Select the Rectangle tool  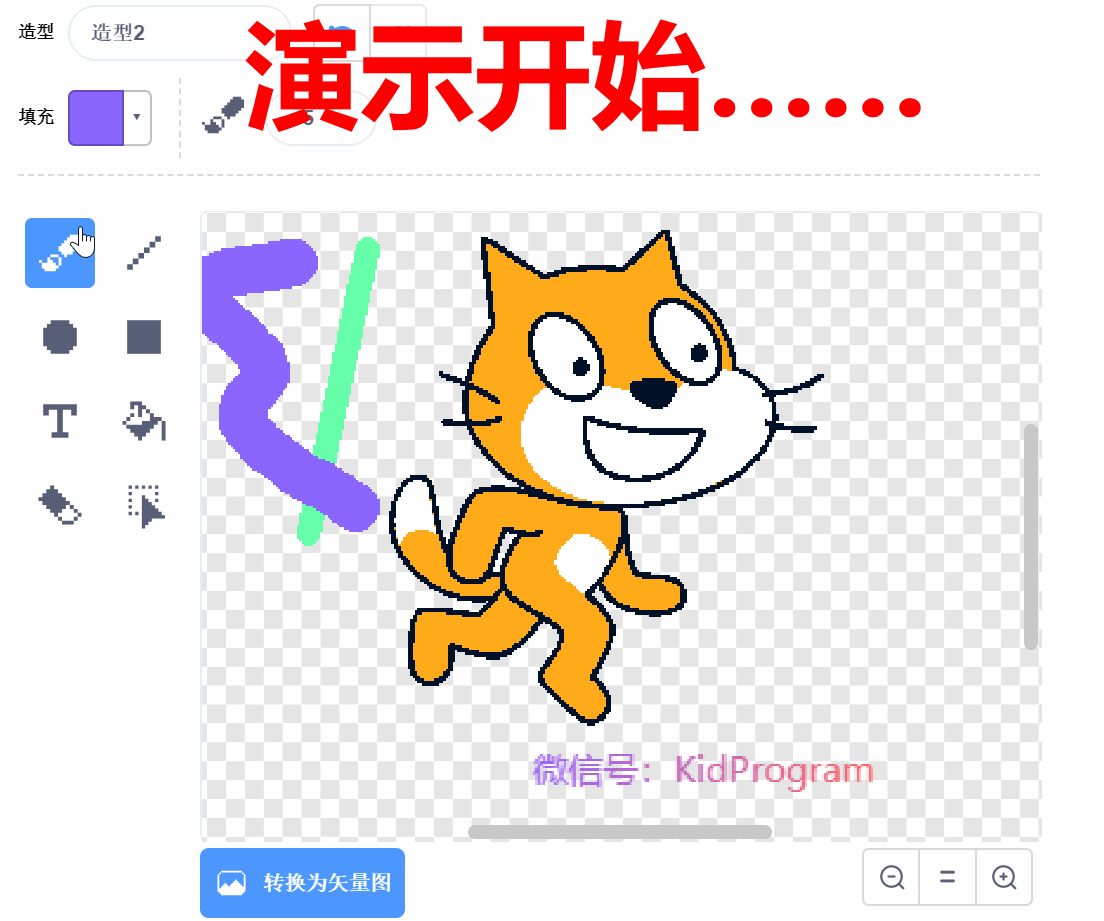(144, 337)
